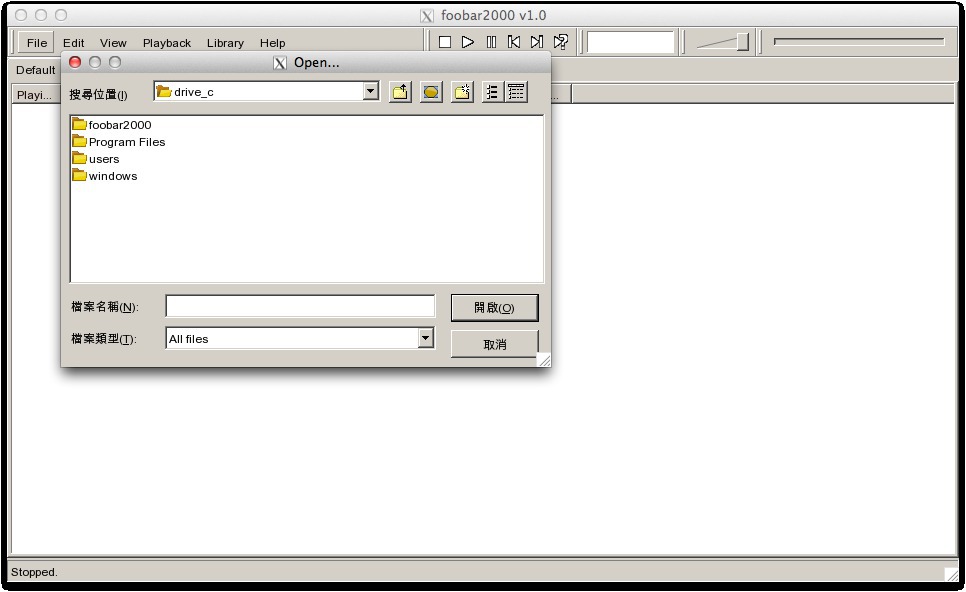Click the Stop playback button
The width and height of the screenshot is (966, 592).
coord(445,42)
